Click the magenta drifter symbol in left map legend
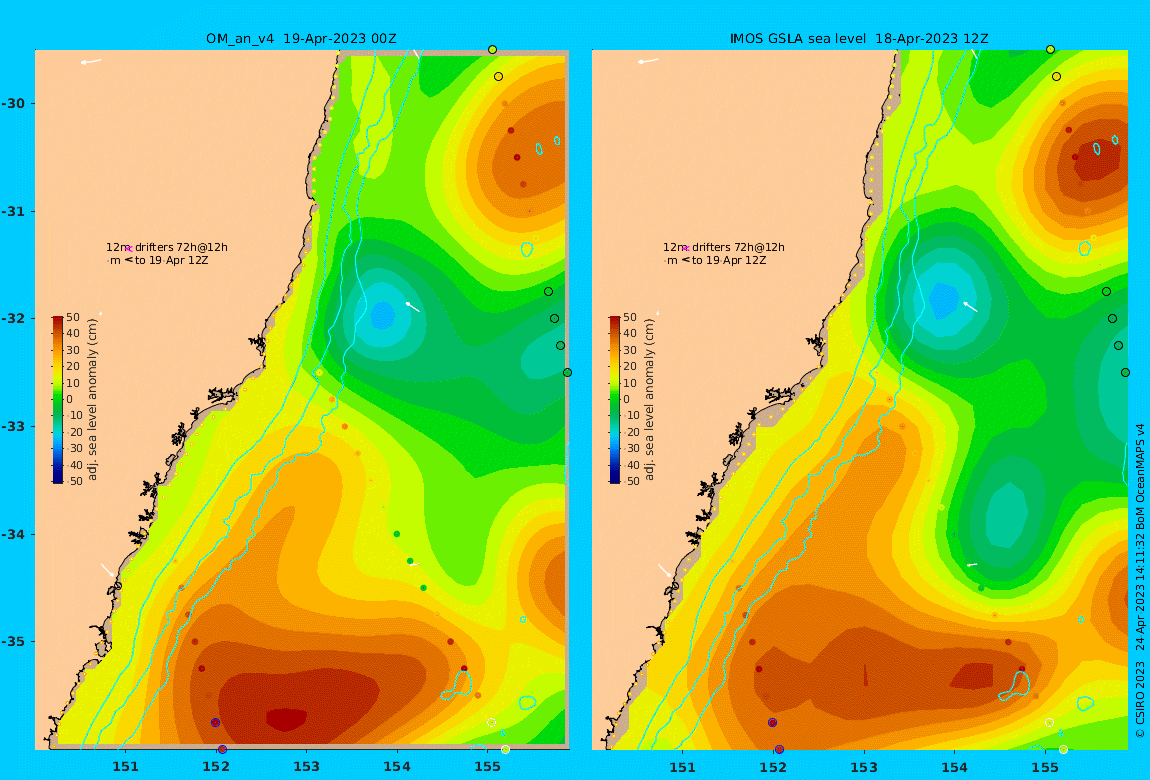This screenshot has height=780, width=1150. [128, 249]
